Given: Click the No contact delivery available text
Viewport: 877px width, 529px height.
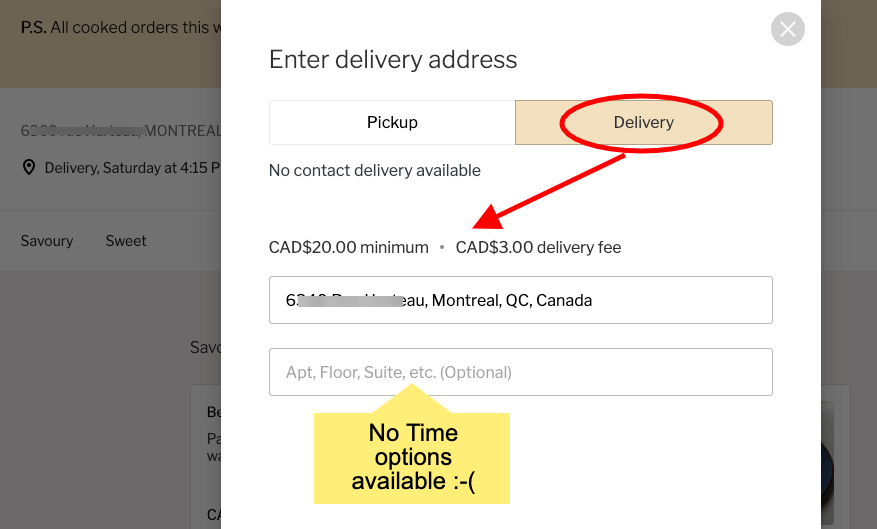Looking at the screenshot, I should (375, 170).
